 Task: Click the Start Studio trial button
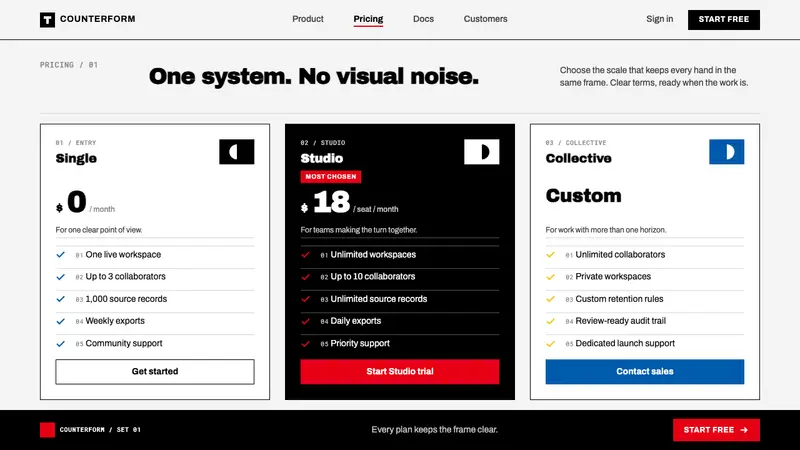399,371
